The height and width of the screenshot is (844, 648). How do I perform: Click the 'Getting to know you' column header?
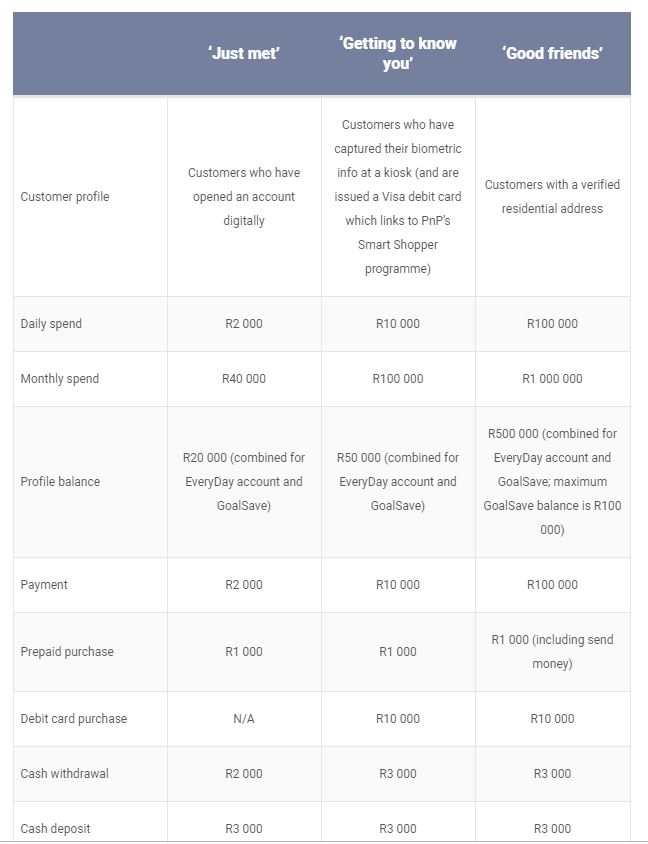(398, 53)
